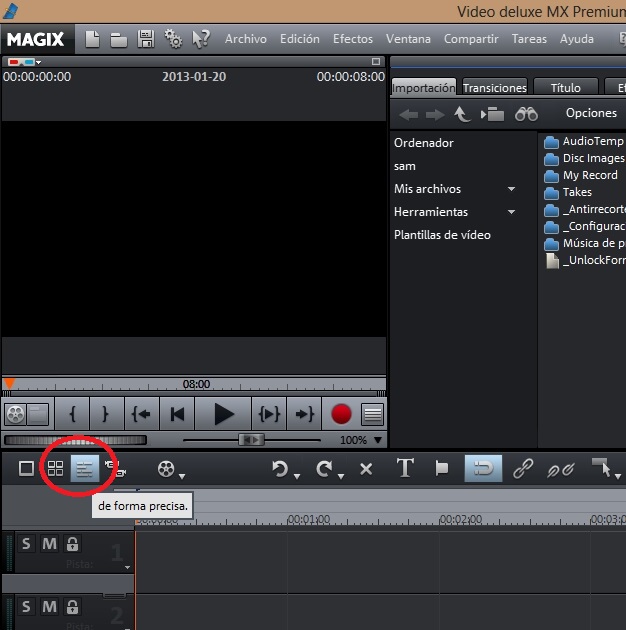
Task: Switch to scene overview grid mode
Action: coord(55,468)
